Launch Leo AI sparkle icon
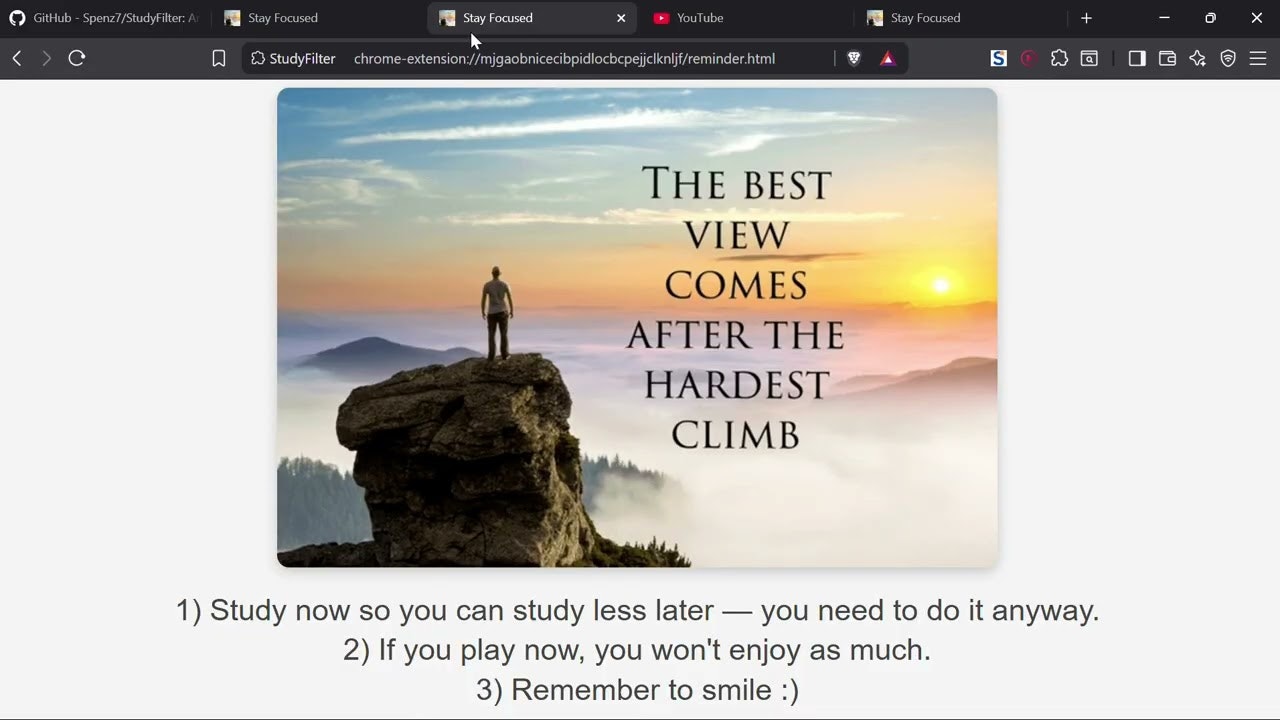 tap(1197, 58)
